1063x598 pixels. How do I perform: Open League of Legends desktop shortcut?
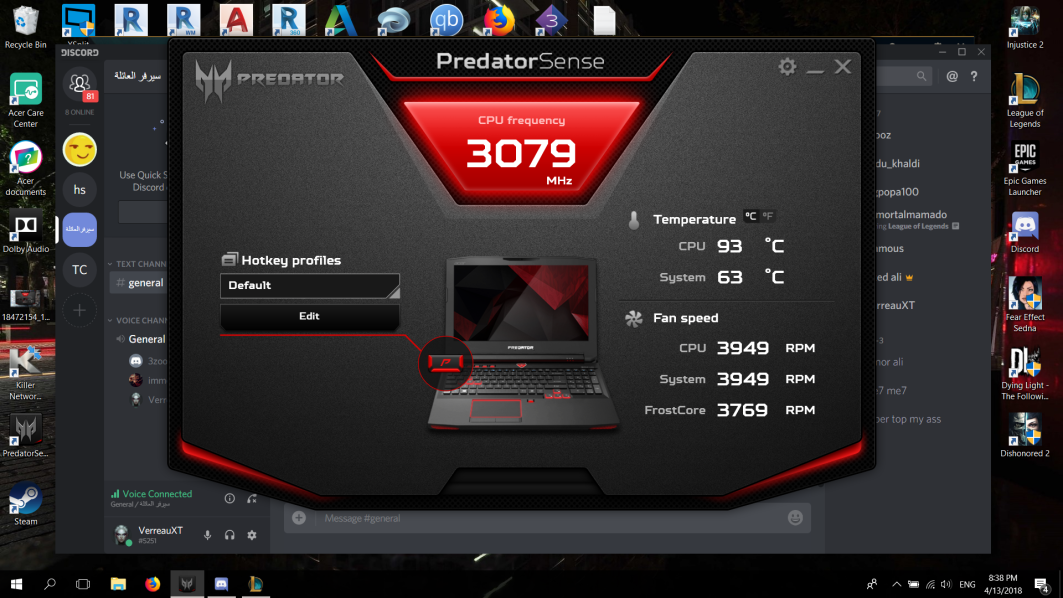[1024, 100]
